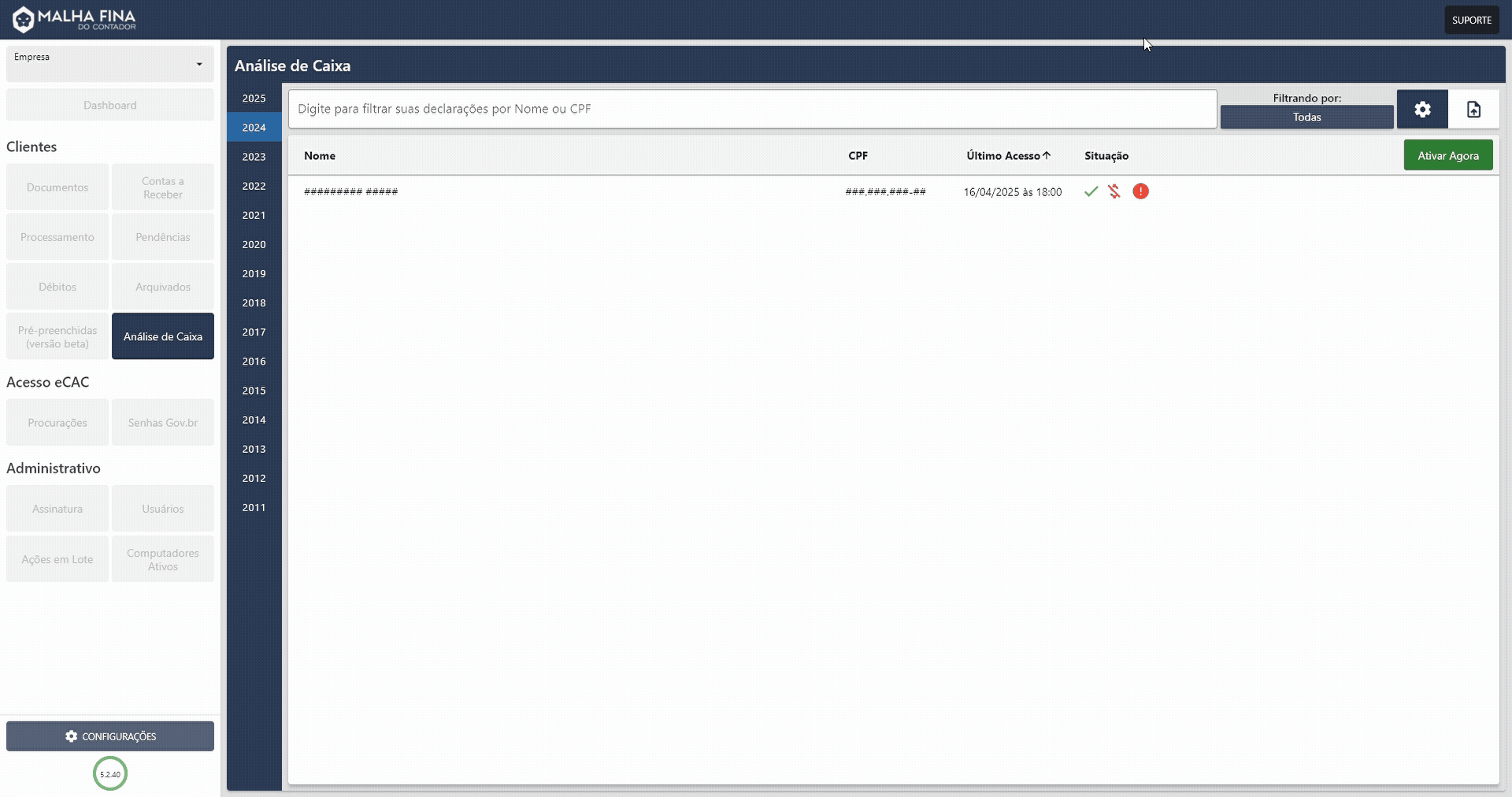Open the Procurações section
Viewport: 1512px width, 797px height.
click(x=56, y=422)
